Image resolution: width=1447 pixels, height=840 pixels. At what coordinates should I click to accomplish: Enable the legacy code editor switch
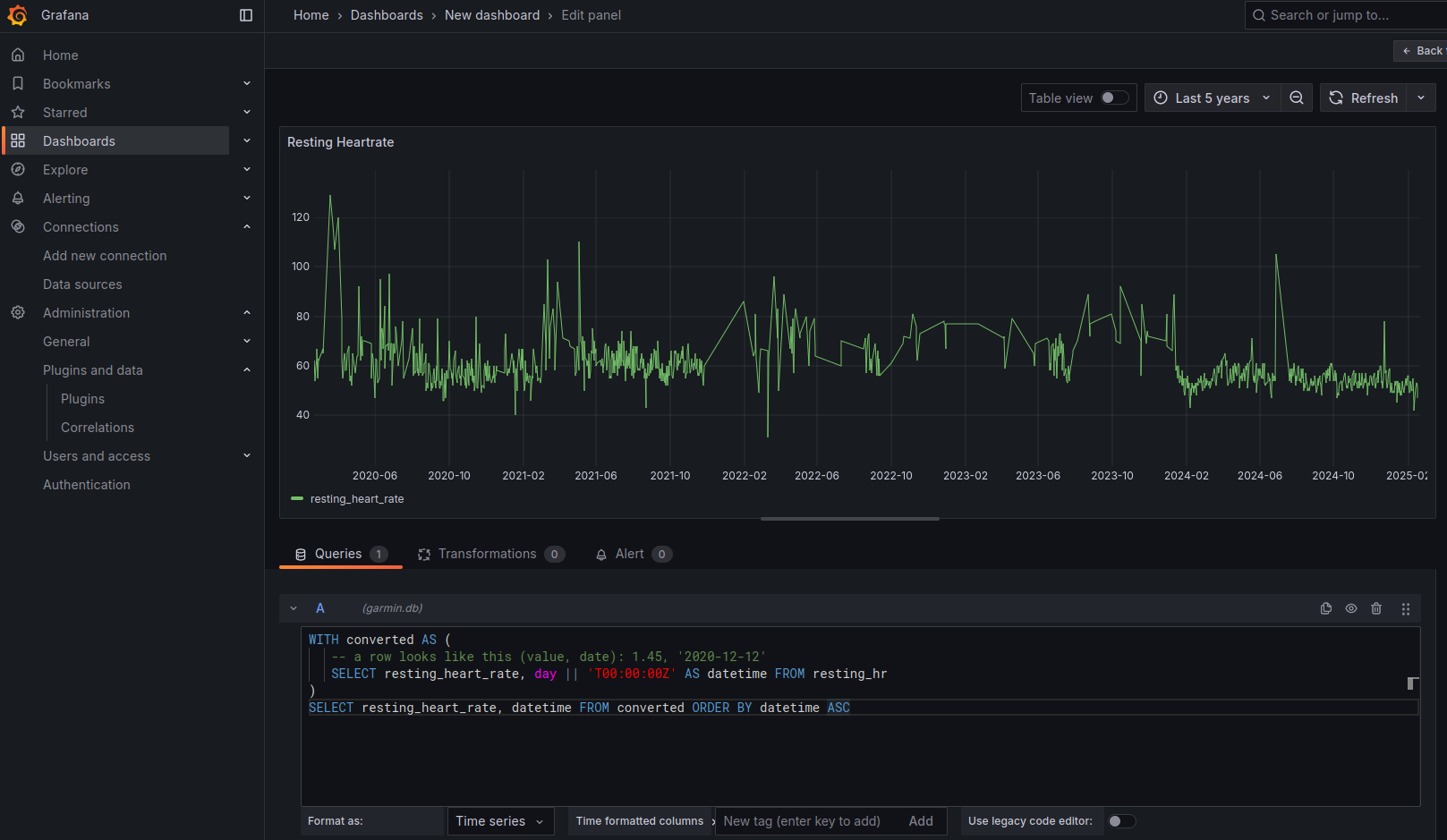[1122, 821]
